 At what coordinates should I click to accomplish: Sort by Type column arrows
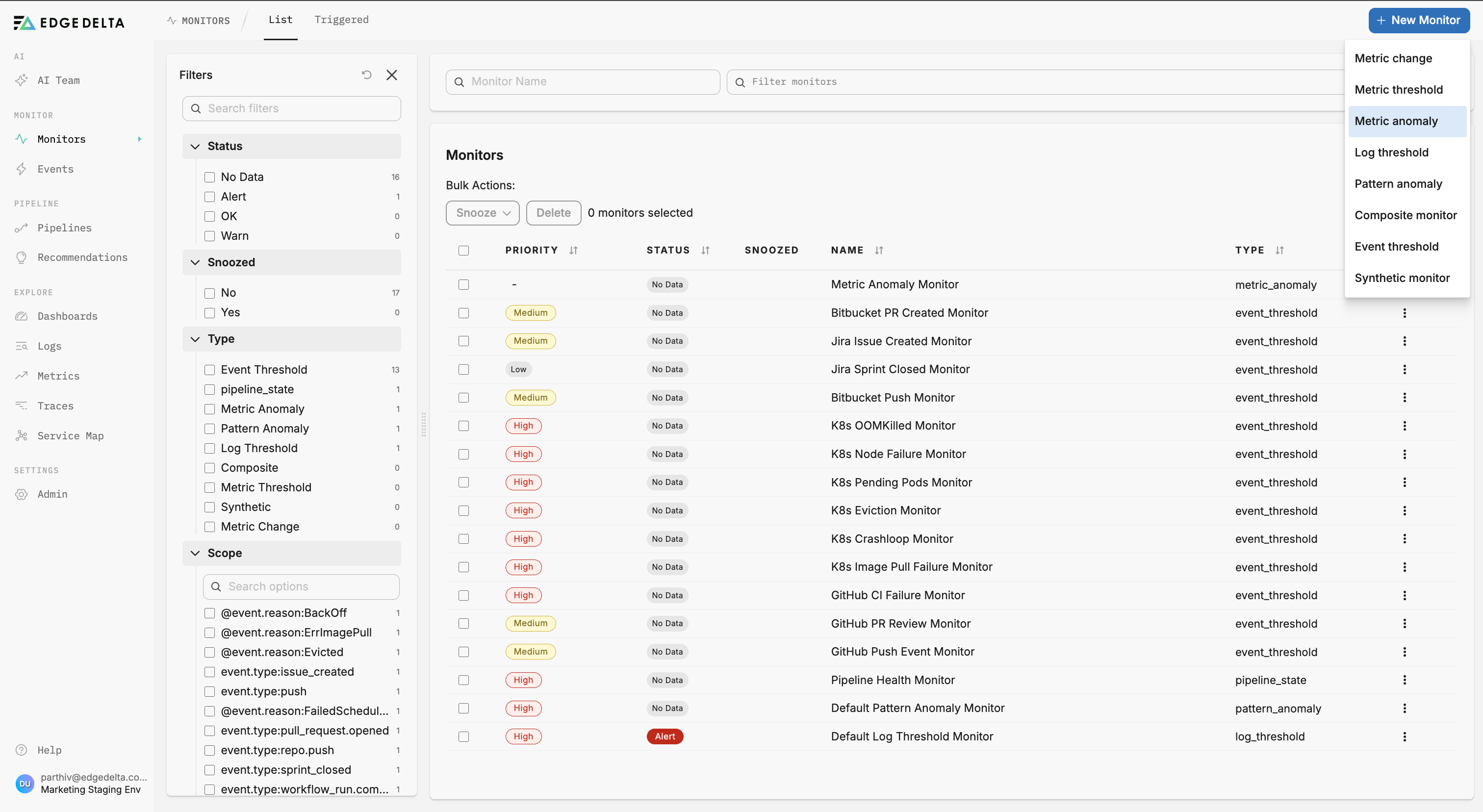1279,251
